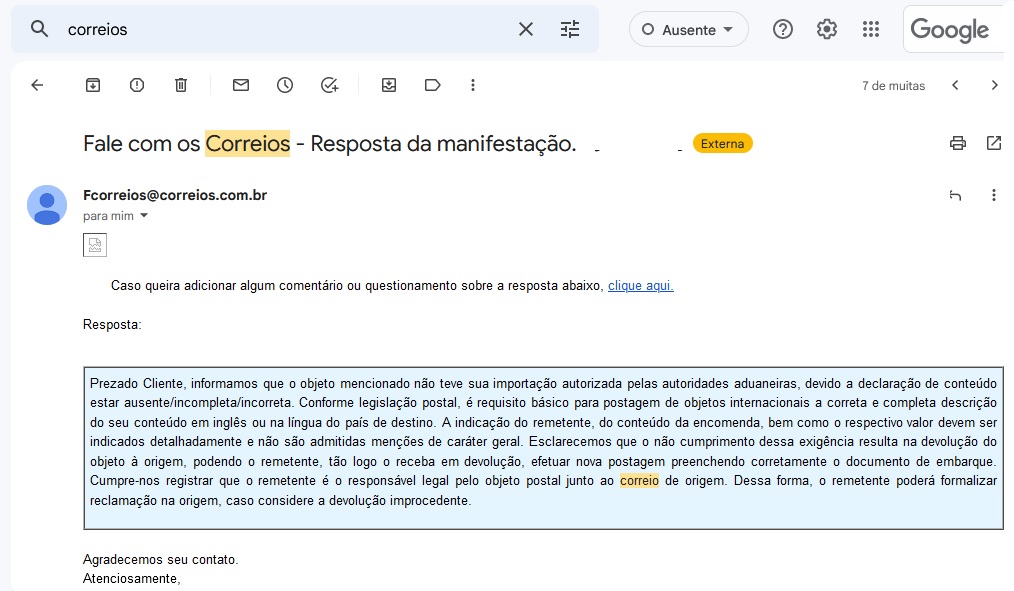
Task: Follow the 'clique aqui' link
Action: (x=641, y=286)
